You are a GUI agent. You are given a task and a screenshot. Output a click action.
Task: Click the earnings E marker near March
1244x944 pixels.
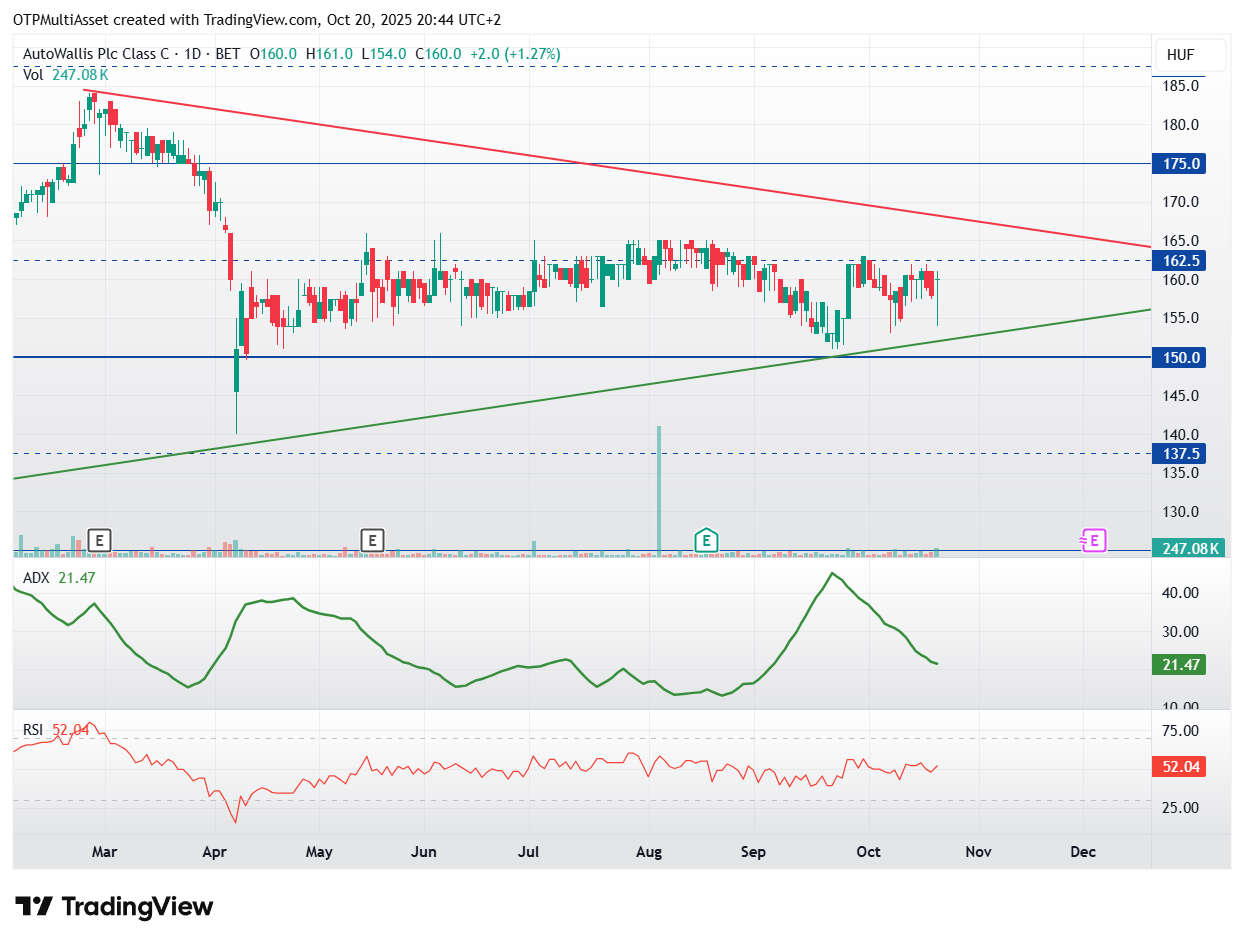coord(99,541)
